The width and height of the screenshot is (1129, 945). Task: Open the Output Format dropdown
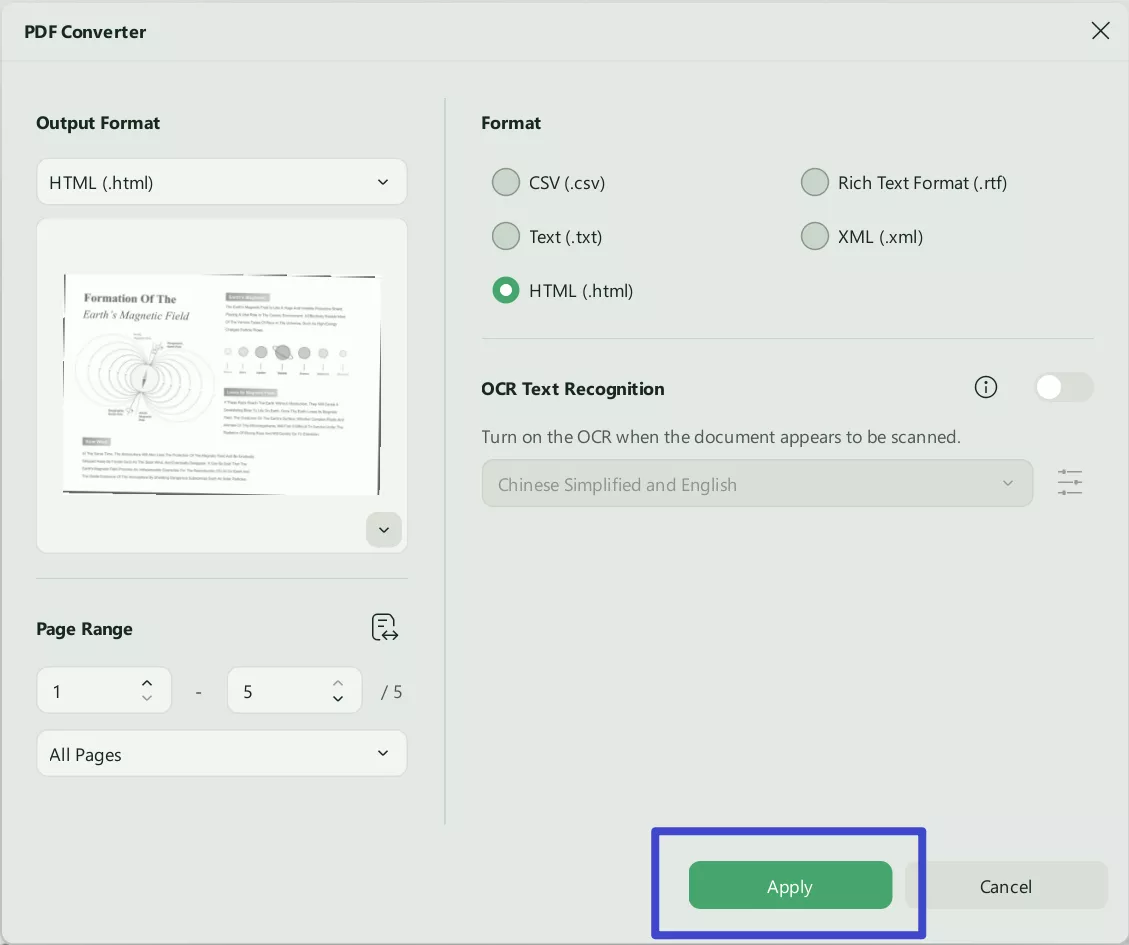tap(221, 183)
